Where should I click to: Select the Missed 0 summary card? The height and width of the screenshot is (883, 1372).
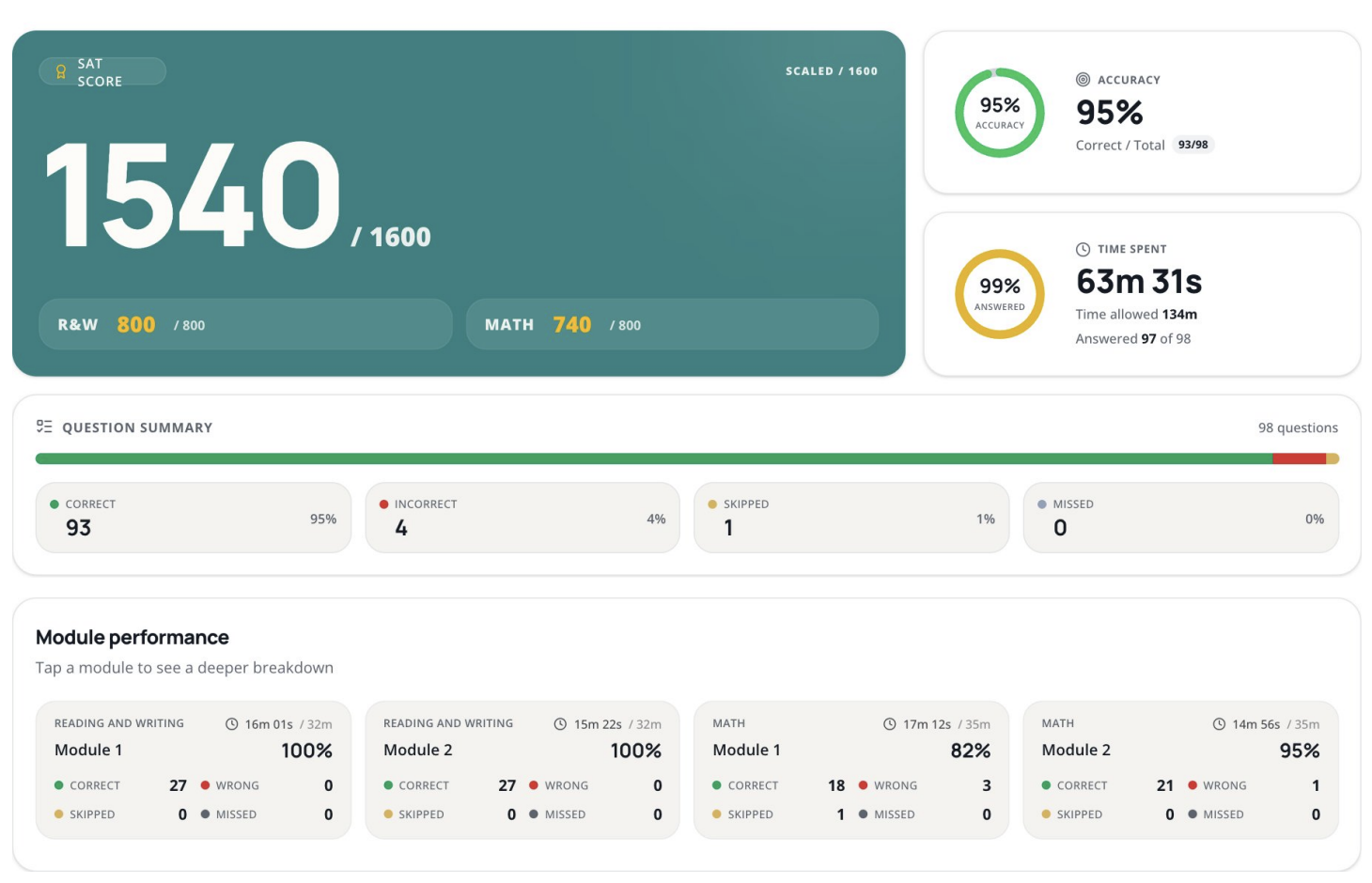point(1181,518)
